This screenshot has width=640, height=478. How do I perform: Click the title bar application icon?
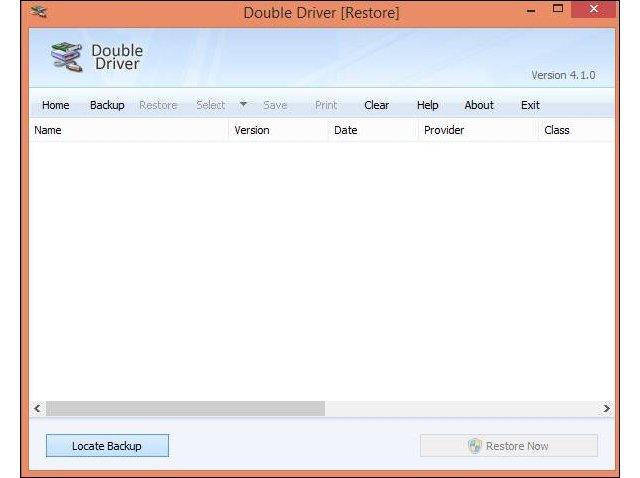click(39, 11)
